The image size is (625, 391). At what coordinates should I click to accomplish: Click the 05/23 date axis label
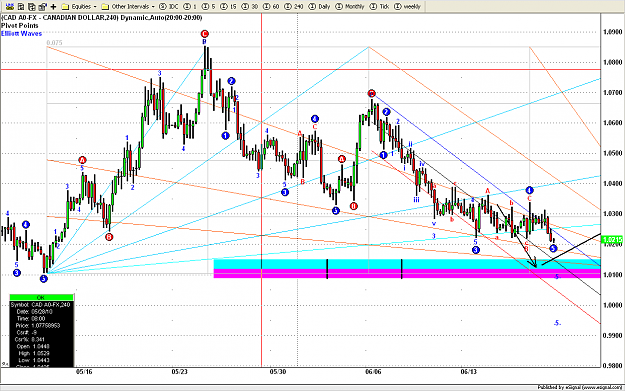coord(180,371)
